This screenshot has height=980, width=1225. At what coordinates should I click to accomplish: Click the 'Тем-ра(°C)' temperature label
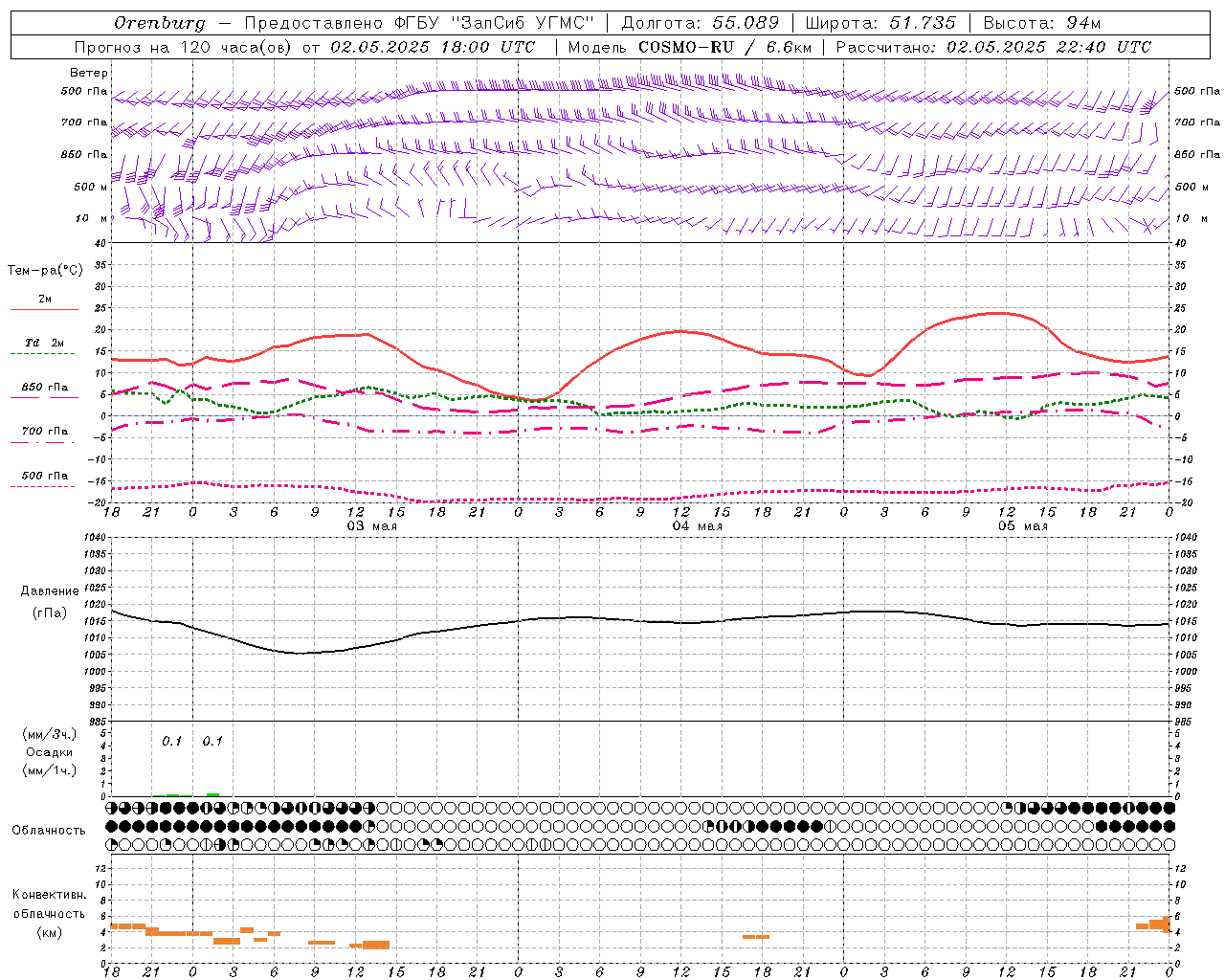click(x=45, y=271)
